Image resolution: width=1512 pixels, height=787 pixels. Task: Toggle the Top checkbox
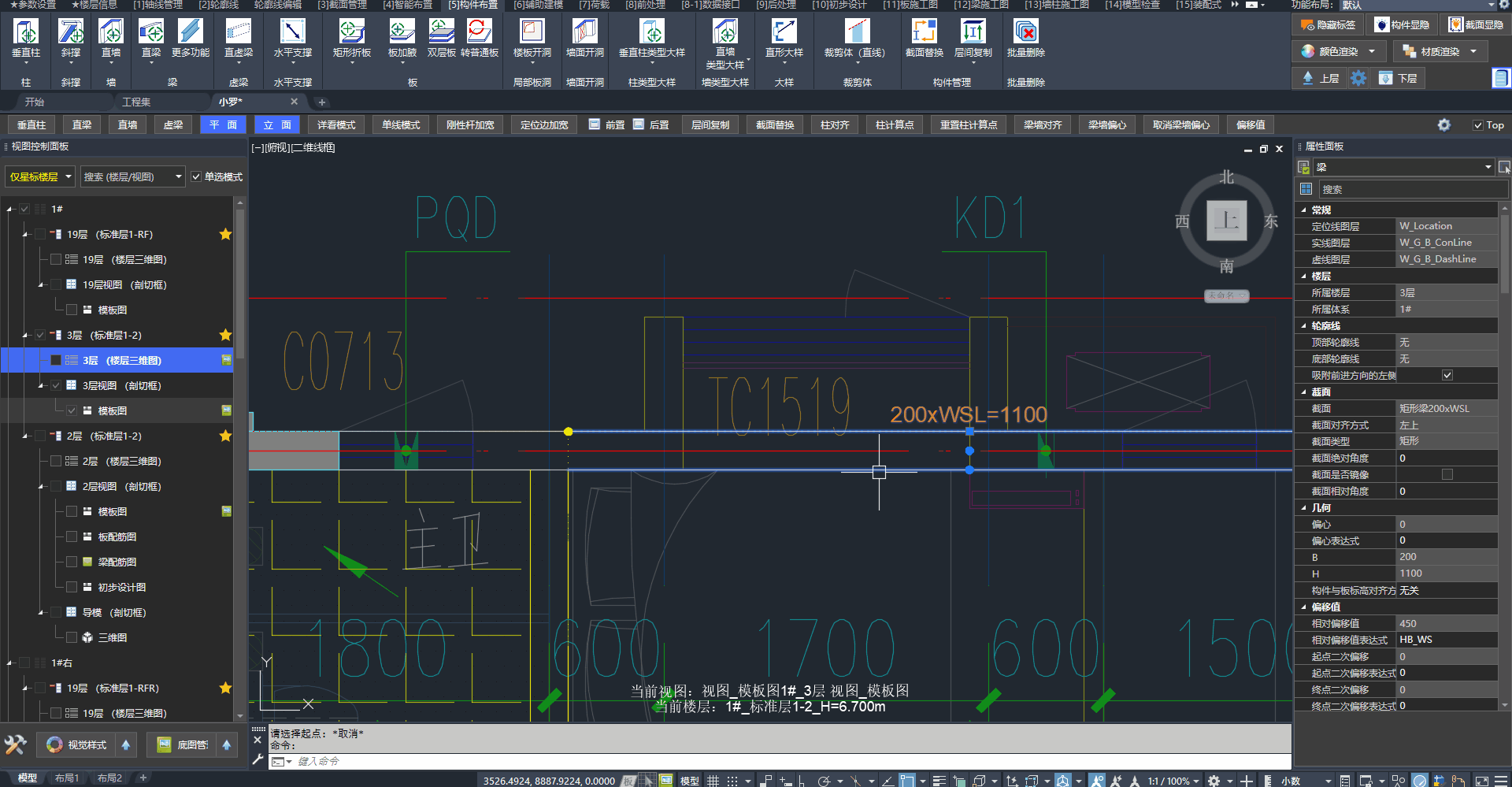click(x=1478, y=125)
